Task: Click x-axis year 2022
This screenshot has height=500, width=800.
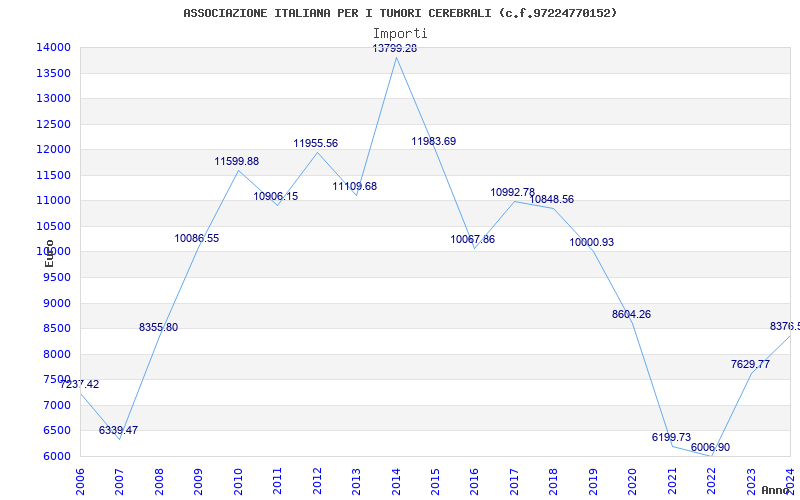Action: (x=712, y=482)
